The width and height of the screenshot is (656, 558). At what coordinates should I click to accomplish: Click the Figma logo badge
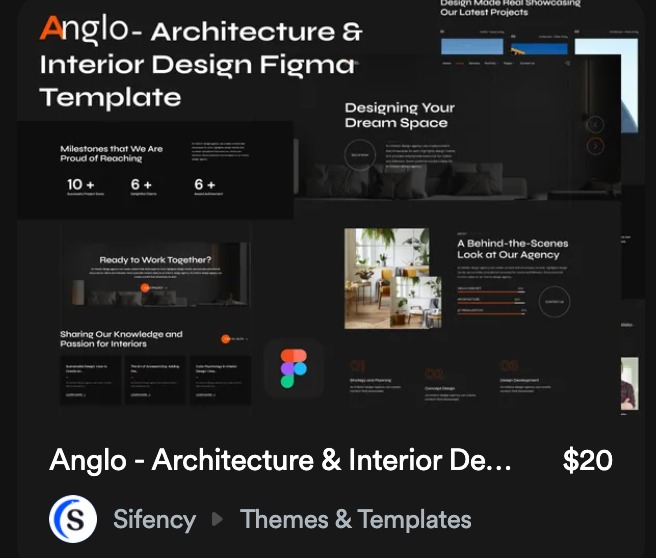[294, 368]
